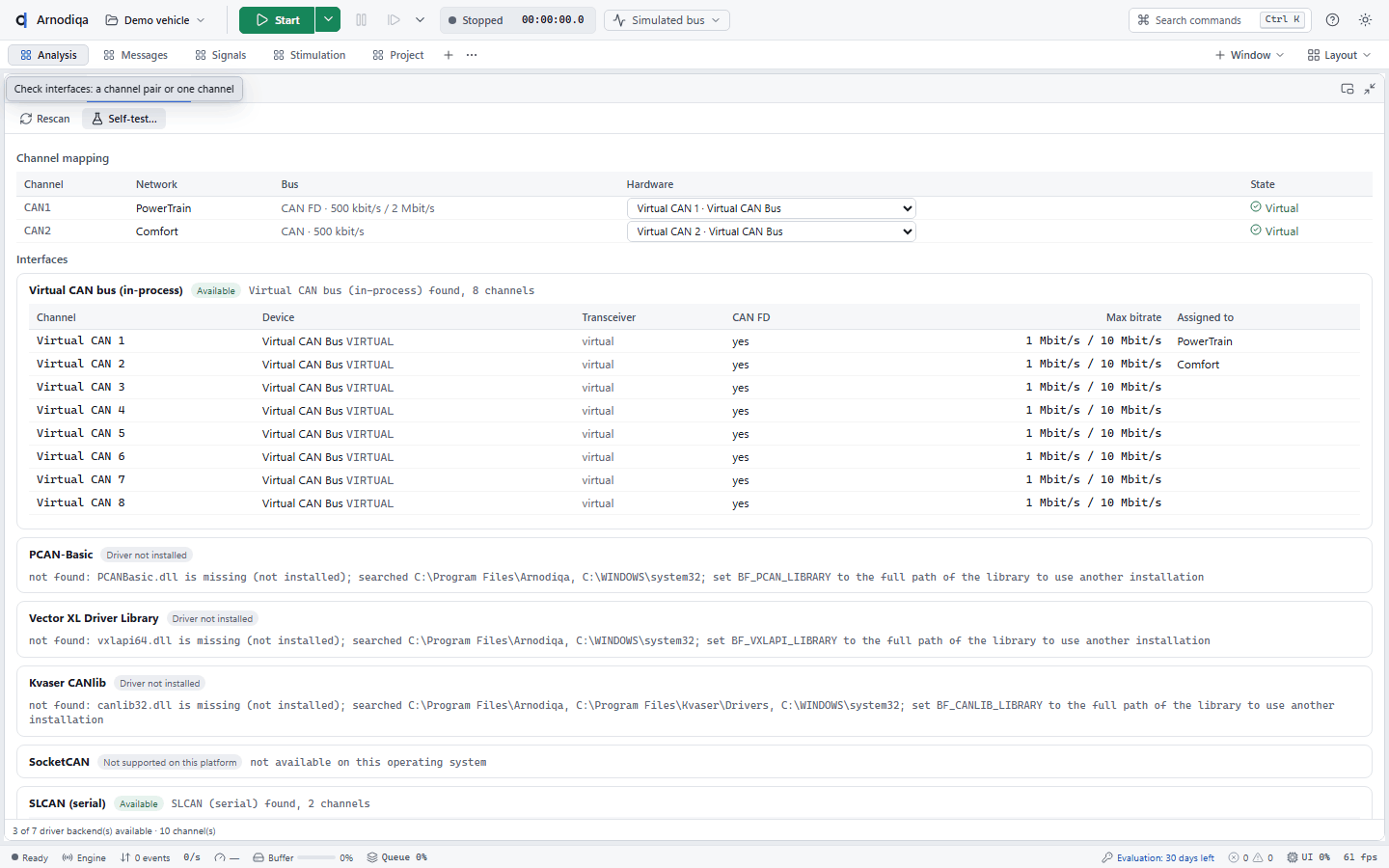Toggle the light/dark theme sun icon
The width and height of the screenshot is (1389, 868).
click(1365, 20)
